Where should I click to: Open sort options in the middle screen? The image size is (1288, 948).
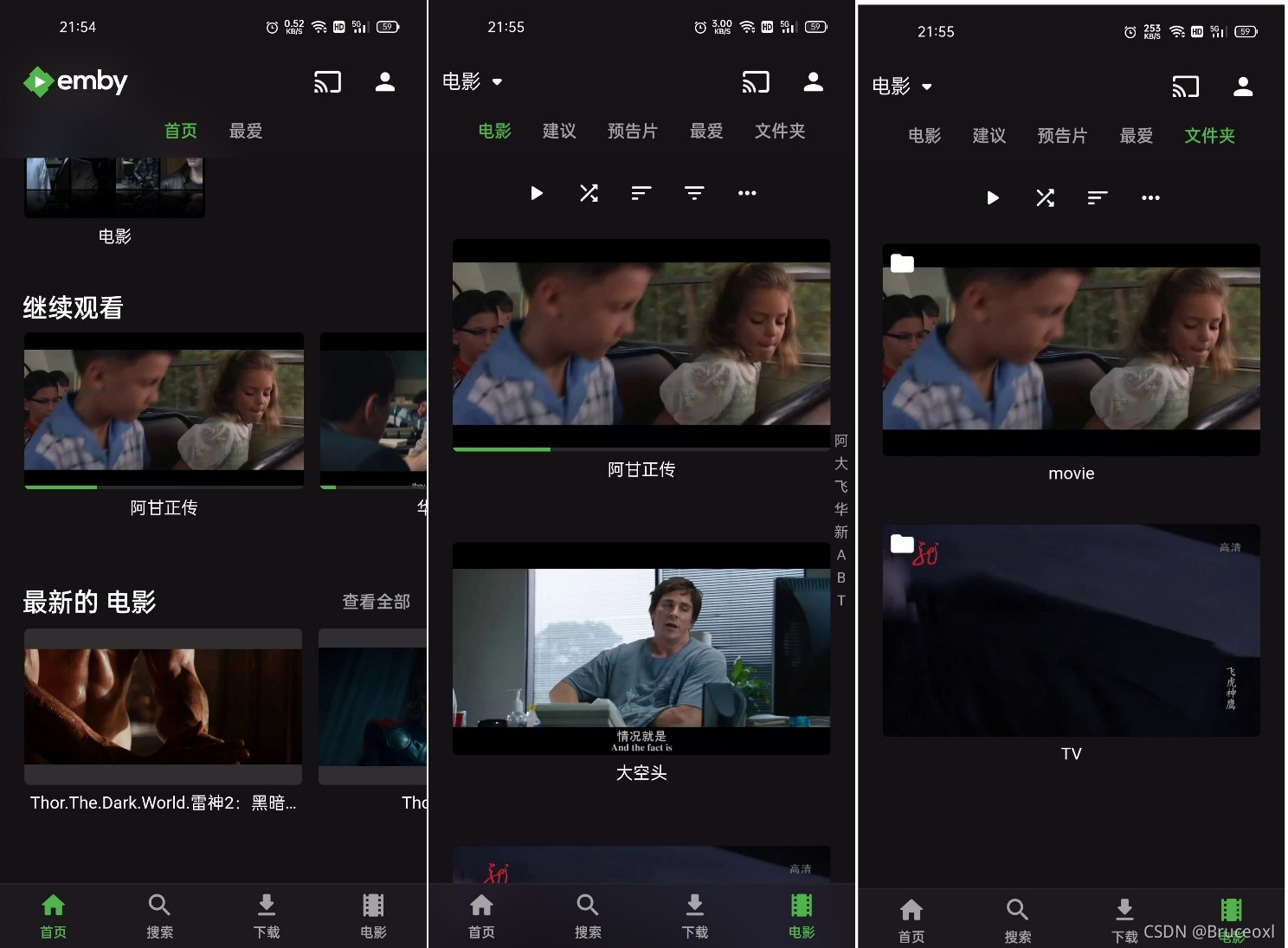[x=641, y=193]
